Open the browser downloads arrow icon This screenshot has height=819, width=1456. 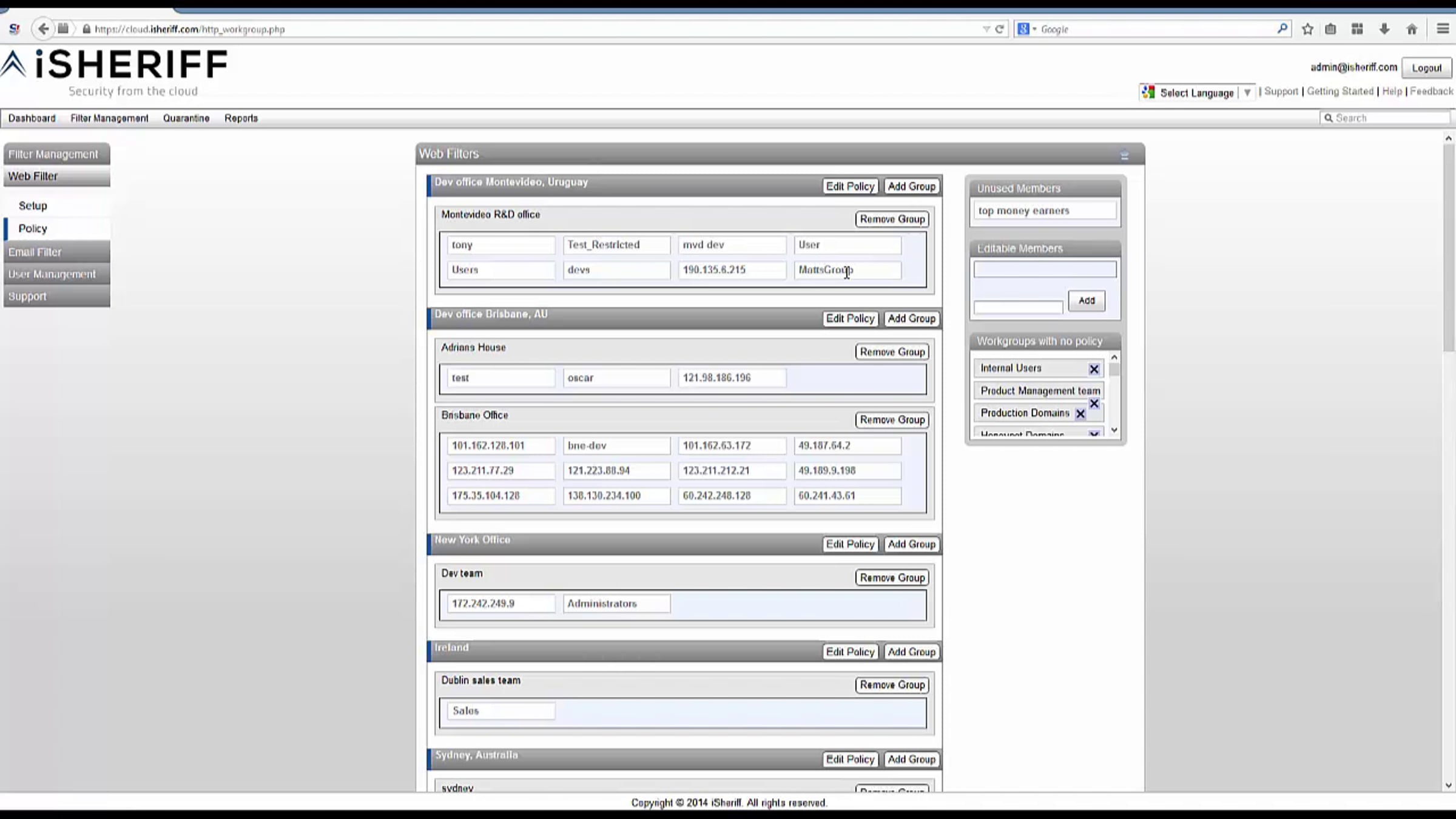coord(1384,29)
